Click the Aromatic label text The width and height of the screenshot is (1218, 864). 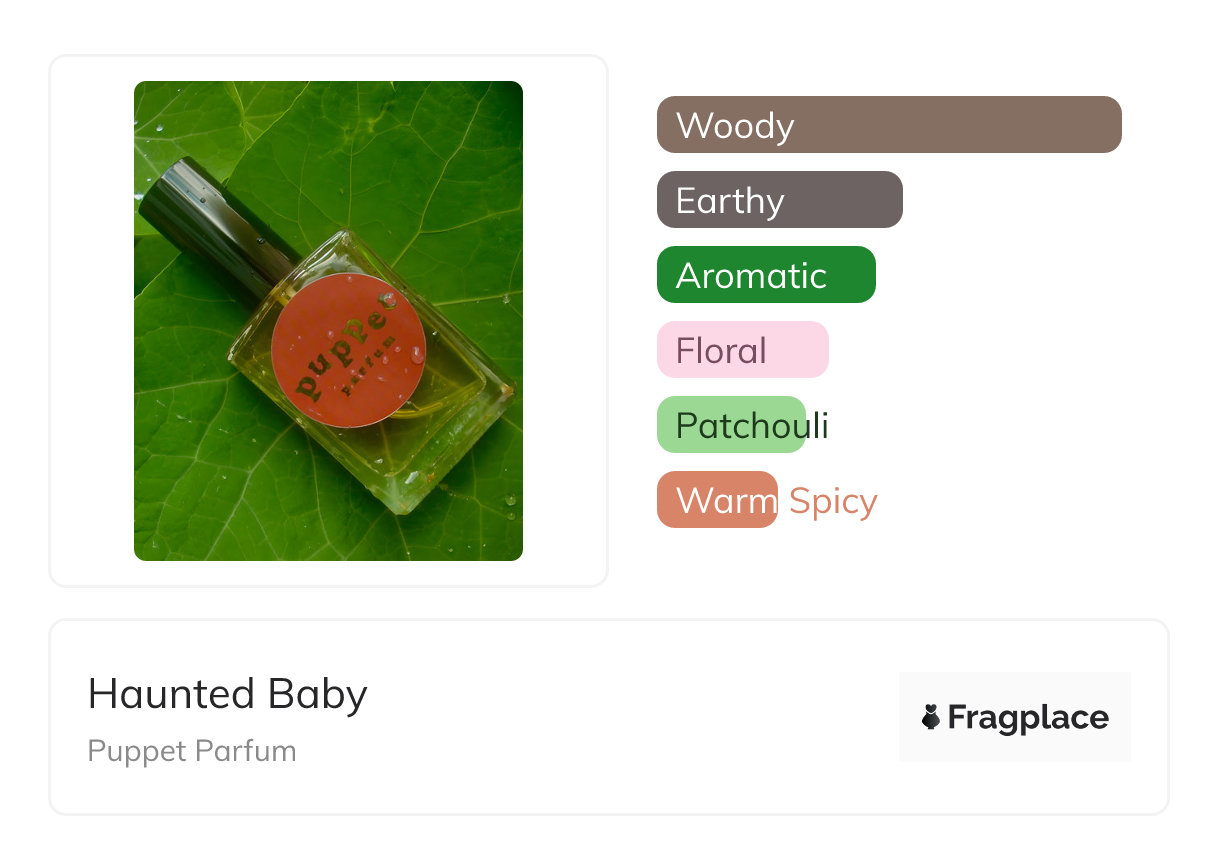[x=751, y=276]
